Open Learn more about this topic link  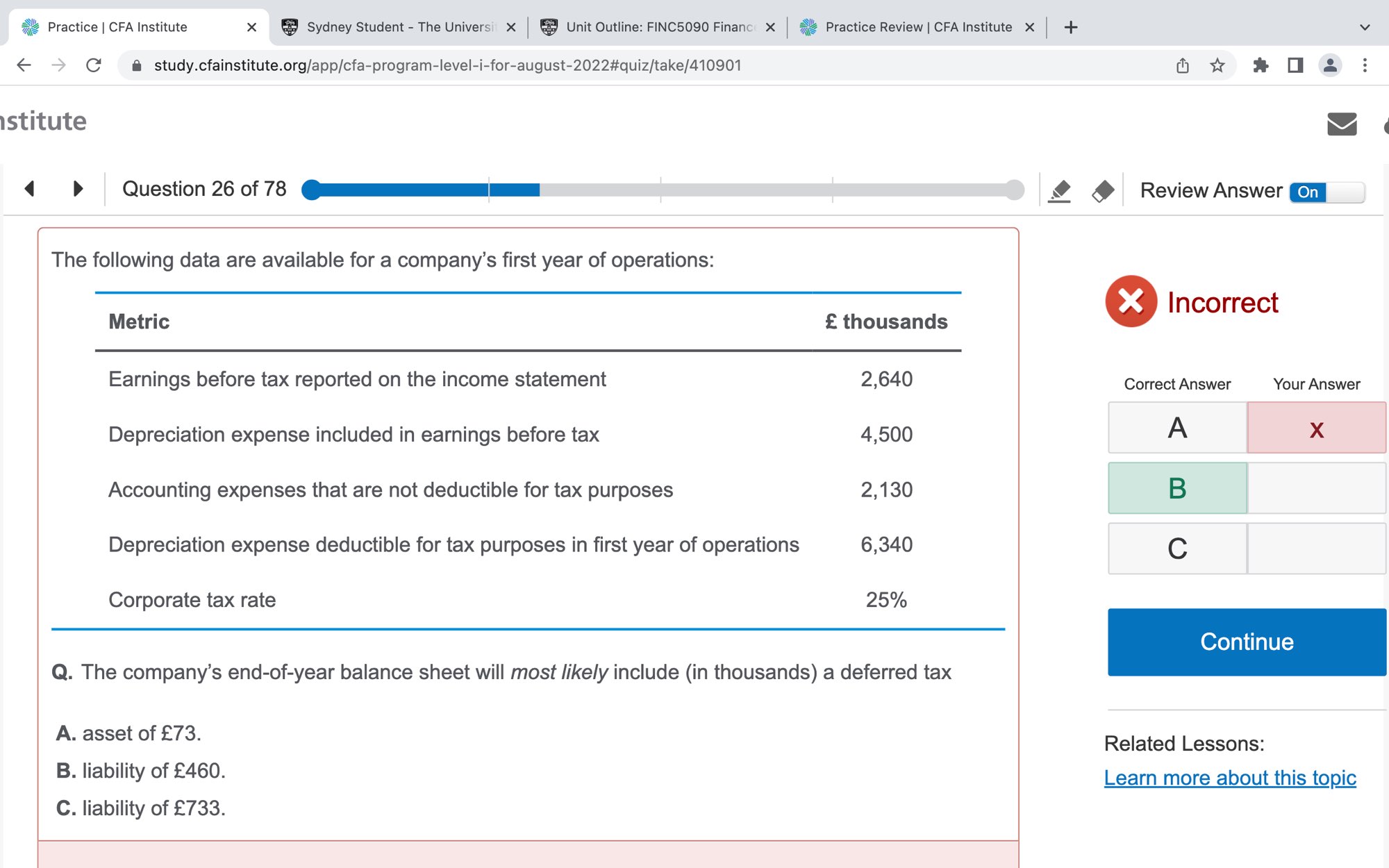pyautogui.click(x=1229, y=778)
